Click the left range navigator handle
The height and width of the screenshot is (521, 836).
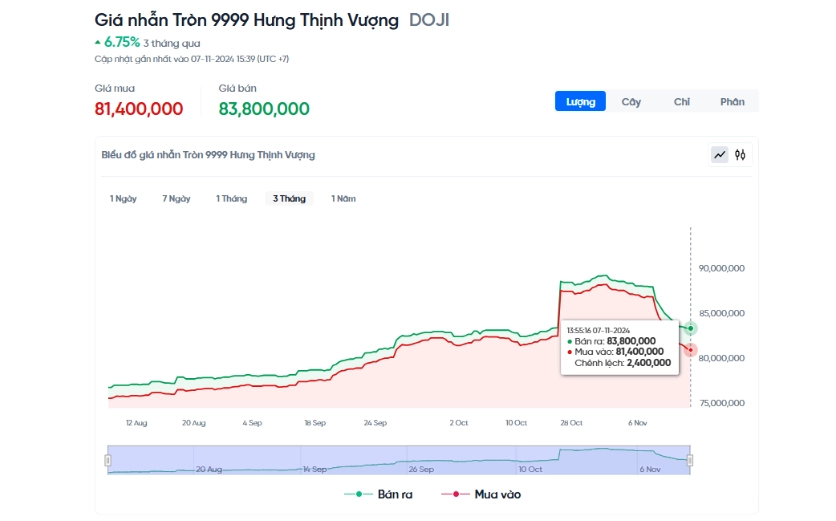pos(108,460)
